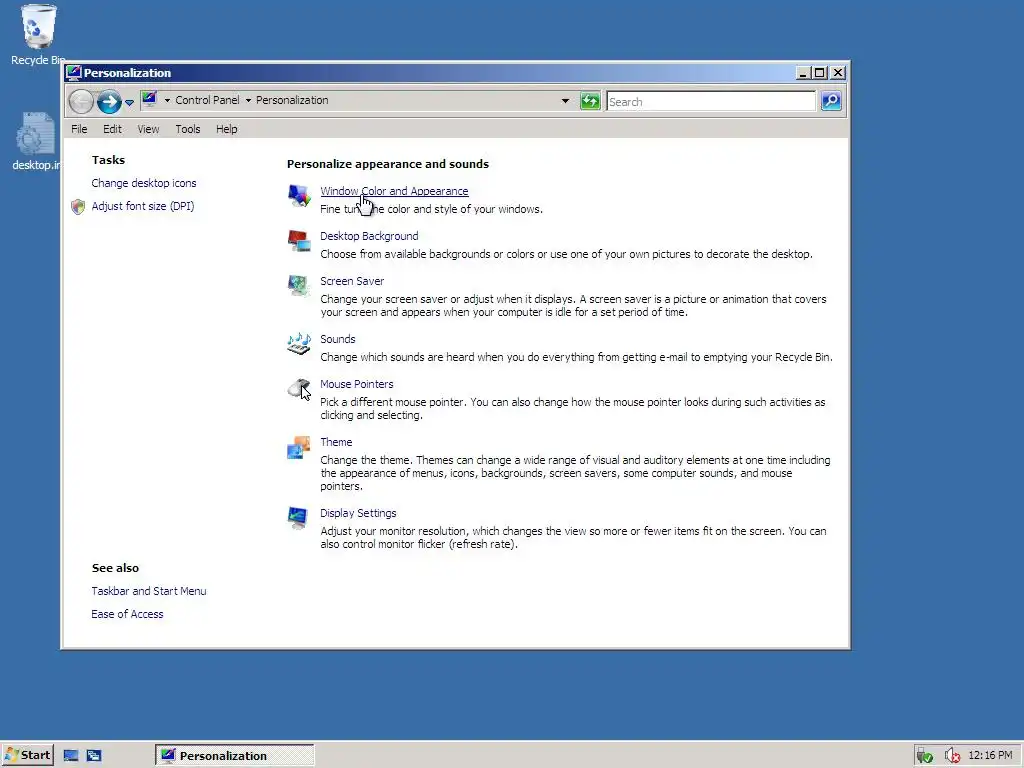Open the Desktop Background link

pos(369,236)
